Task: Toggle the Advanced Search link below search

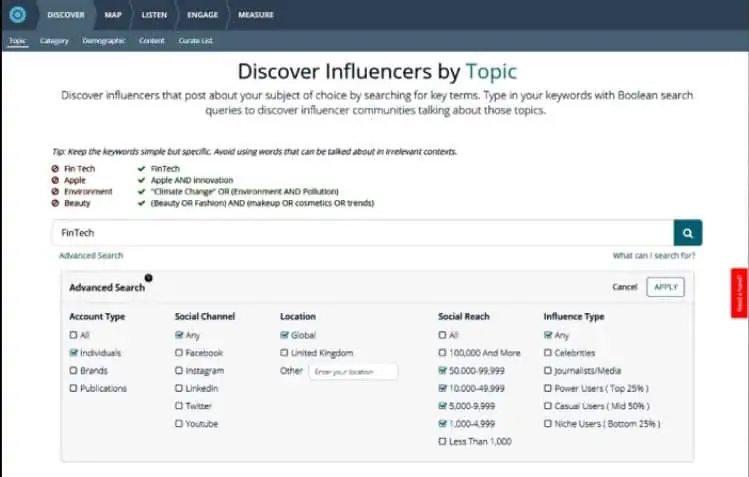Action: click(91, 256)
